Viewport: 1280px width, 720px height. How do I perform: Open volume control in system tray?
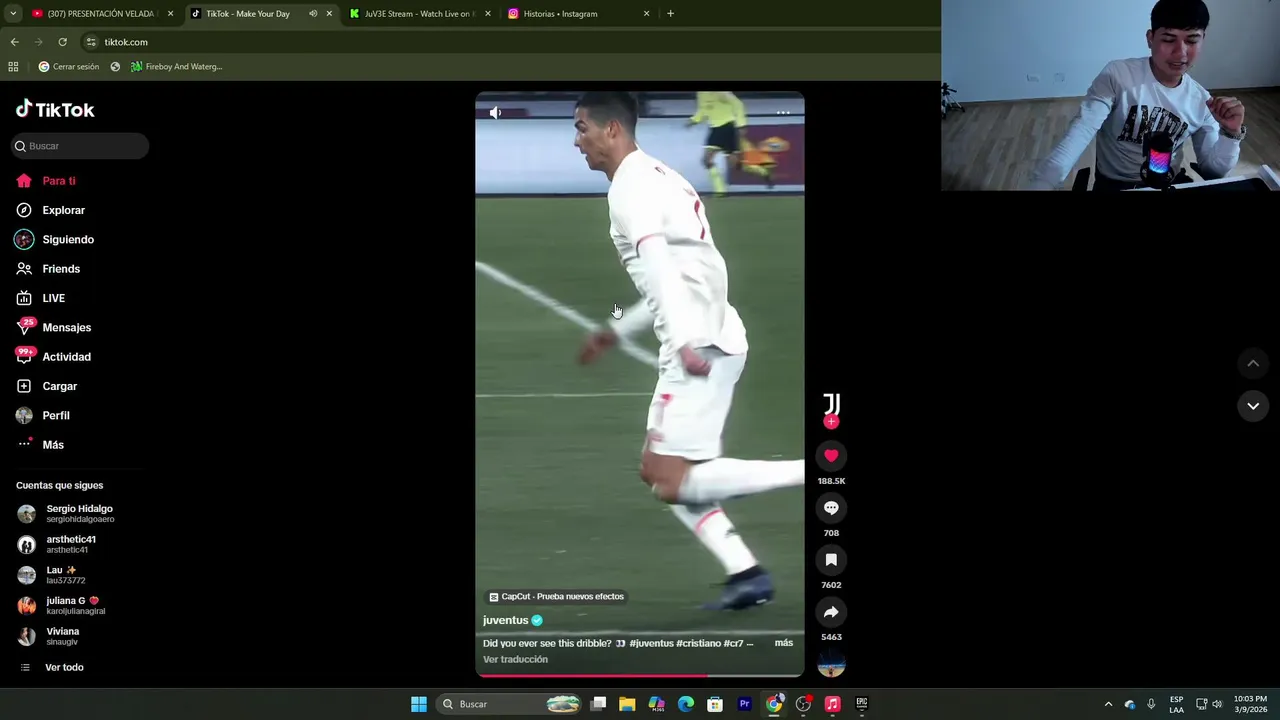(1217, 704)
